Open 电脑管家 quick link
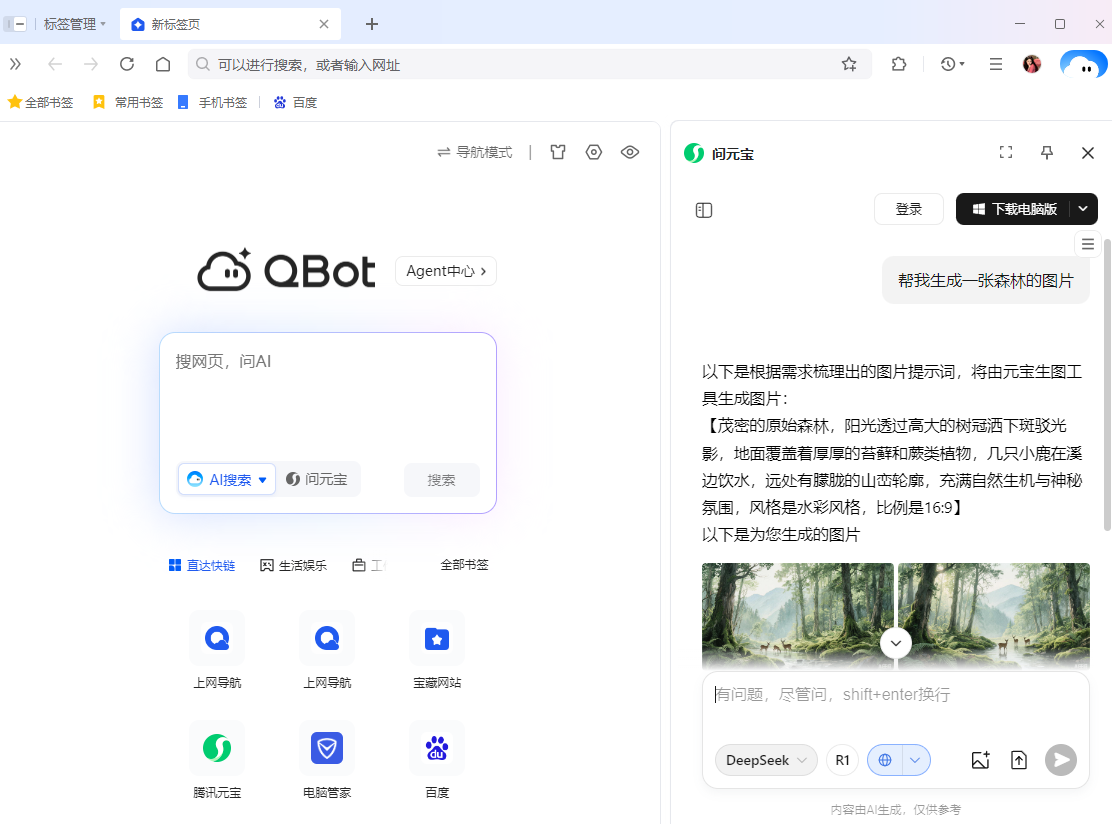This screenshot has height=824, width=1112. click(326, 748)
